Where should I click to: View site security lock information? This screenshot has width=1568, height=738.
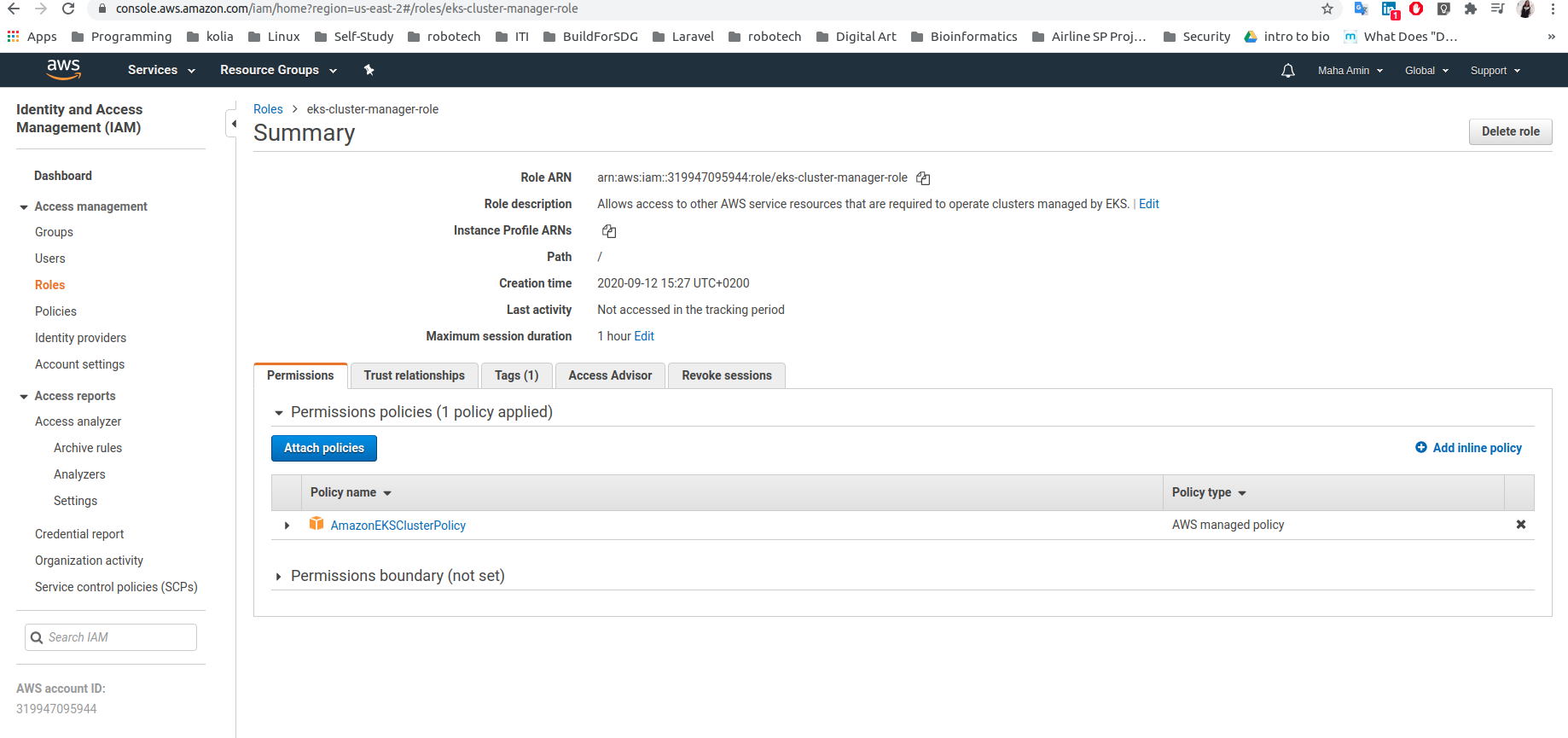click(x=102, y=9)
